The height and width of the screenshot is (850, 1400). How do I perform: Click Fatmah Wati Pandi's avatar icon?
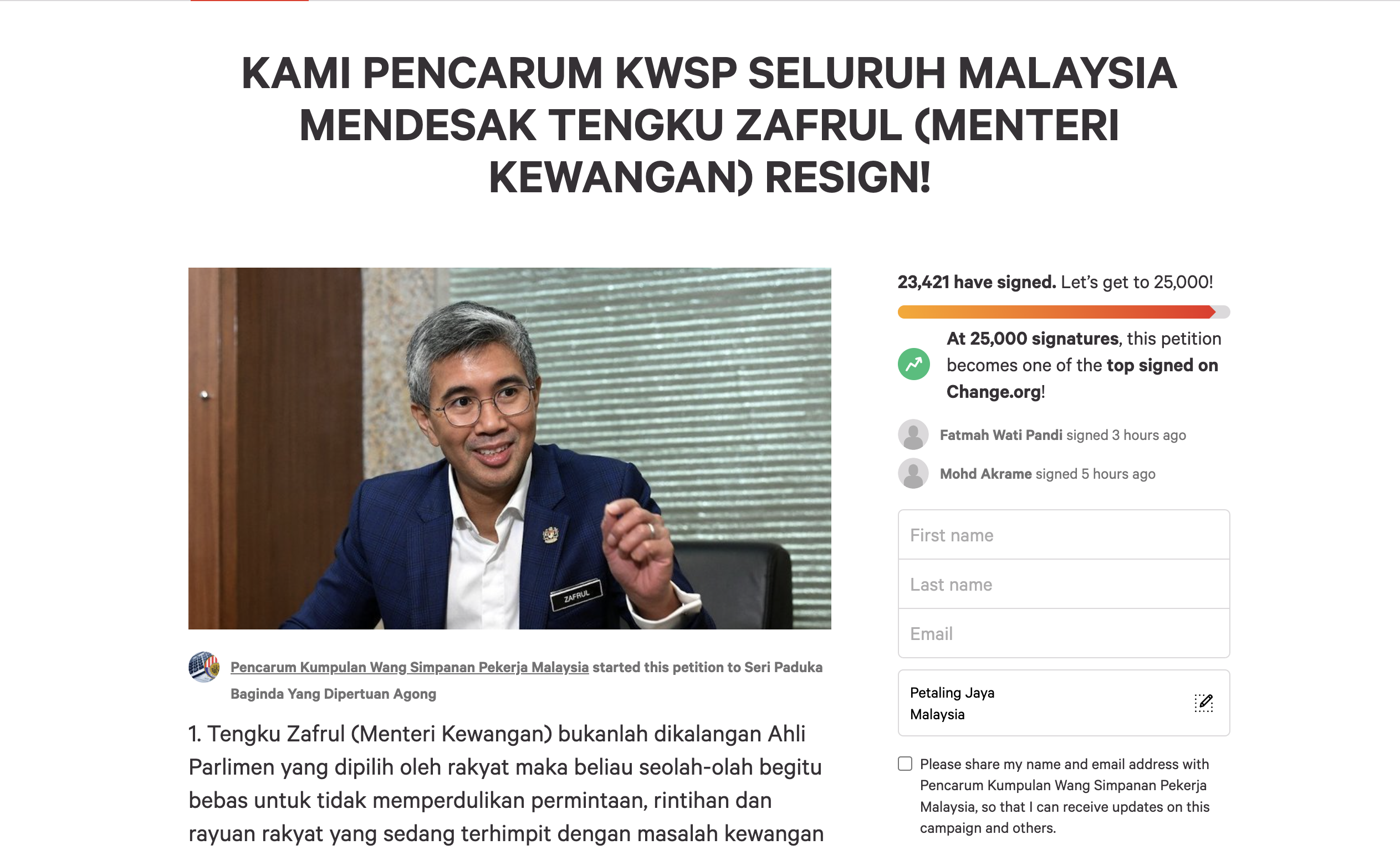[913, 434]
